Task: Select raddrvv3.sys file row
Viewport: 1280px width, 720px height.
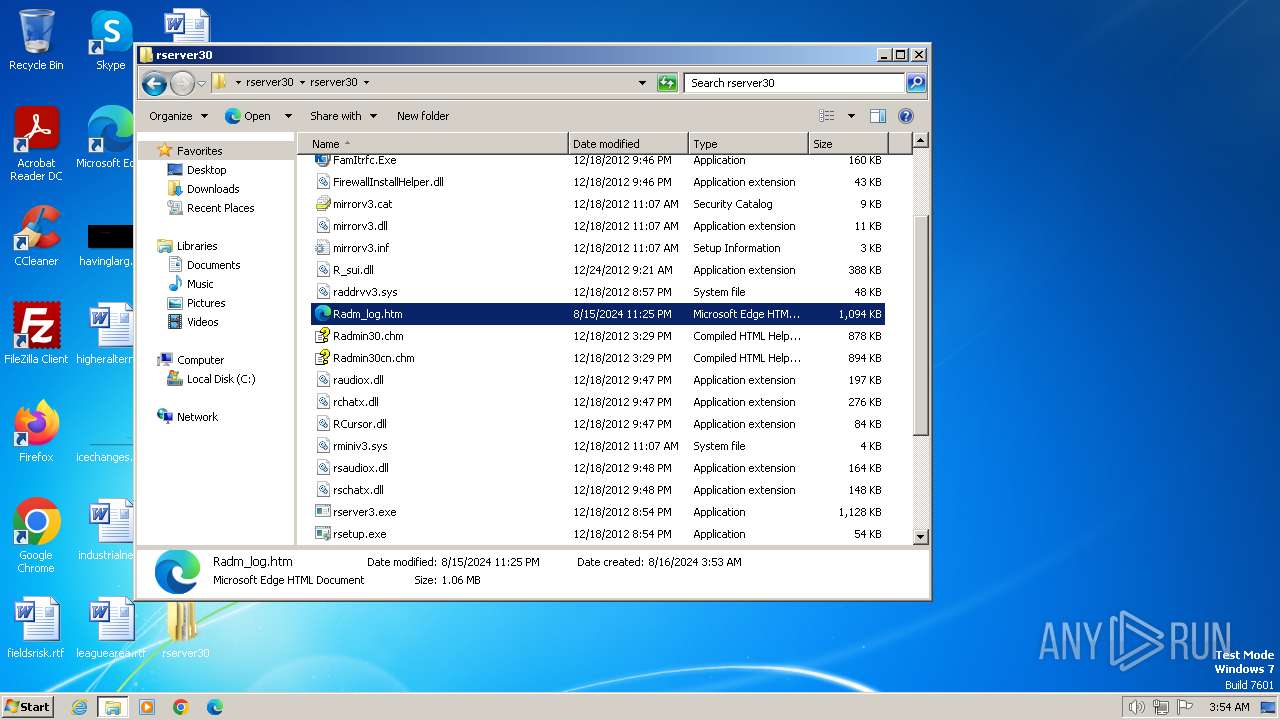Action: (598, 292)
